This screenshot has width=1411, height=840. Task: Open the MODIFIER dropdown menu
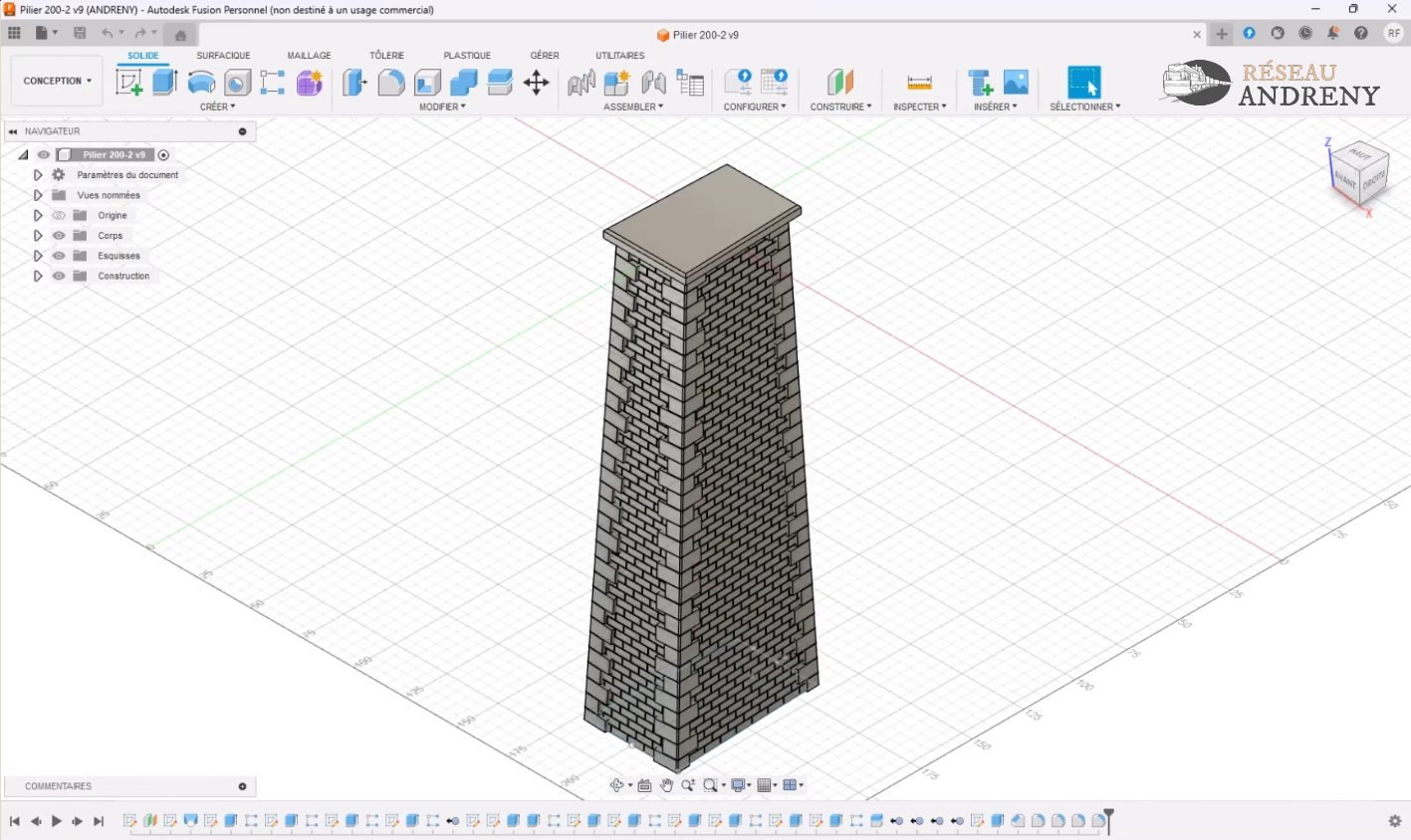point(442,106)
